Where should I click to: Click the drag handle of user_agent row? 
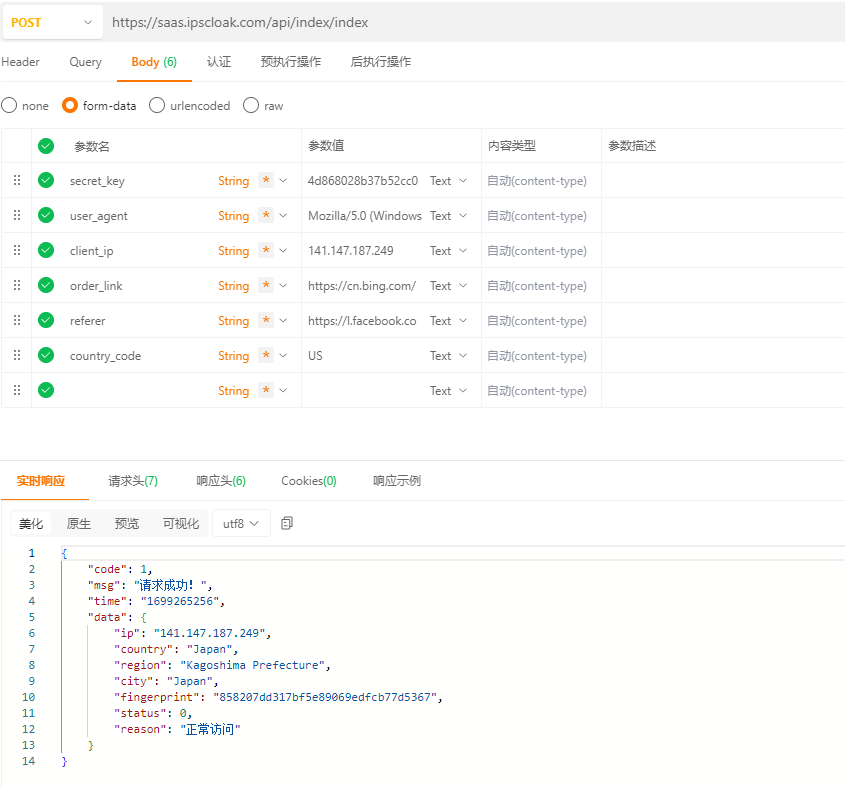(17, 215)
